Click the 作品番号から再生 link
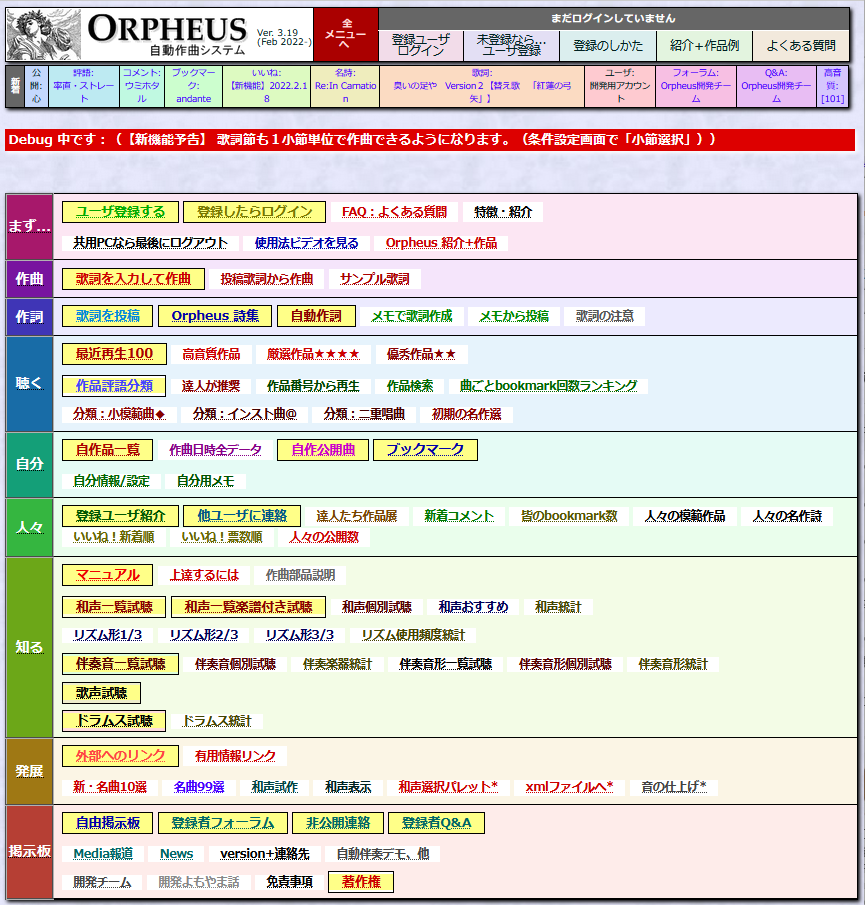The height and width of the screenshot is (905, 865). pos(313,386)
